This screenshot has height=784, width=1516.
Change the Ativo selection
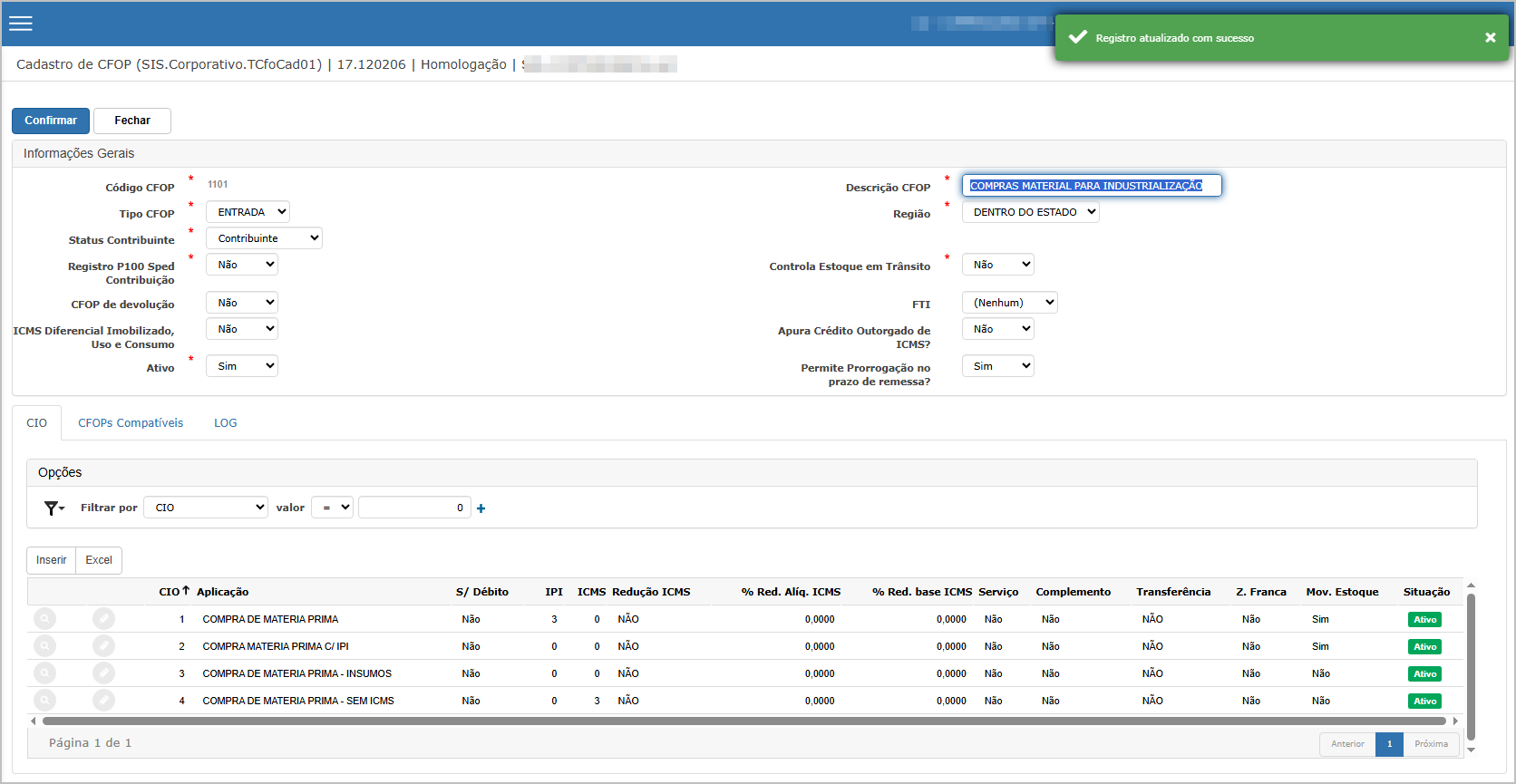(241, 366)
